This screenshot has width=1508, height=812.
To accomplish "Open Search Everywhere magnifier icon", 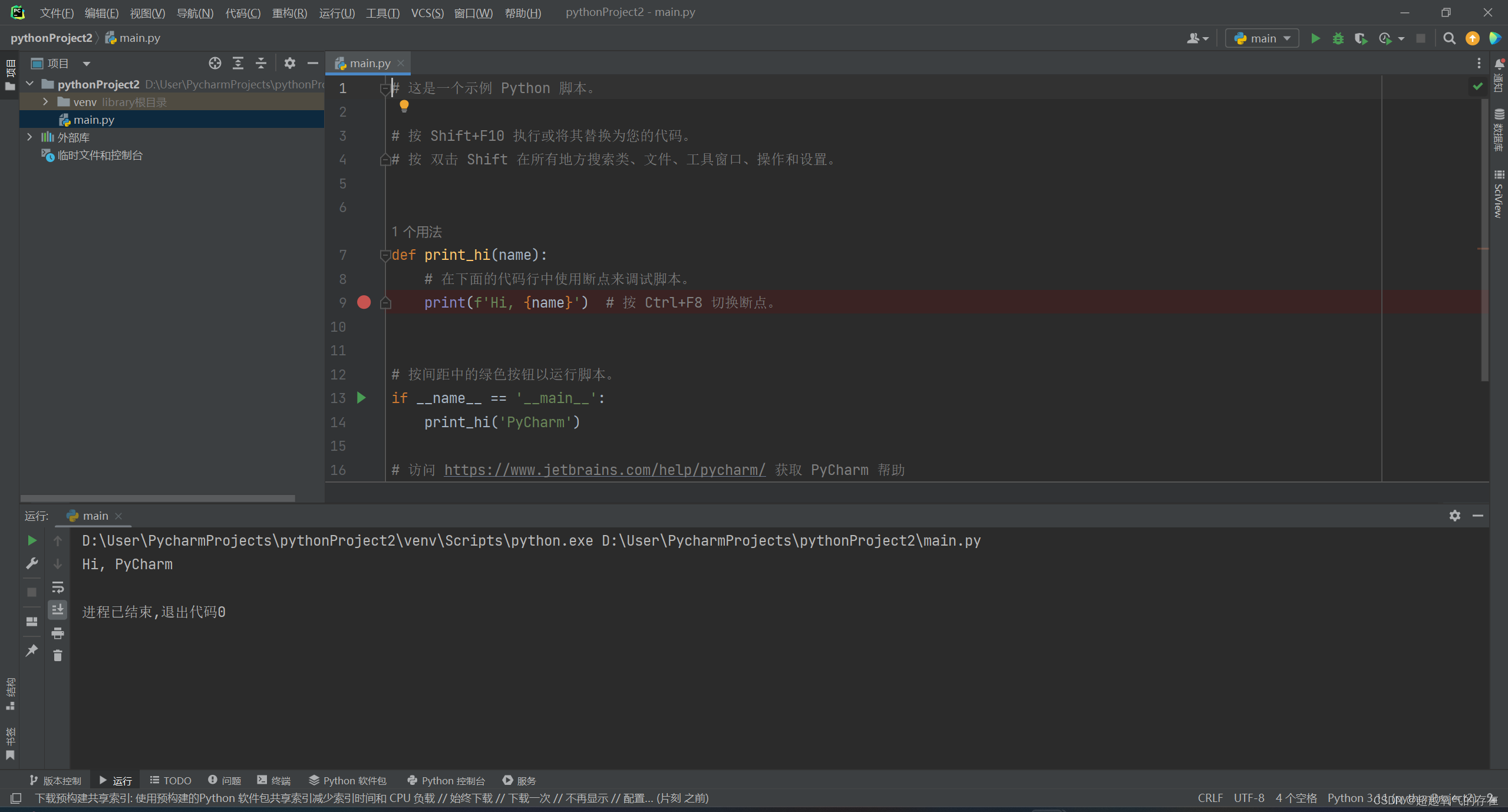I will coord(1449,38).
